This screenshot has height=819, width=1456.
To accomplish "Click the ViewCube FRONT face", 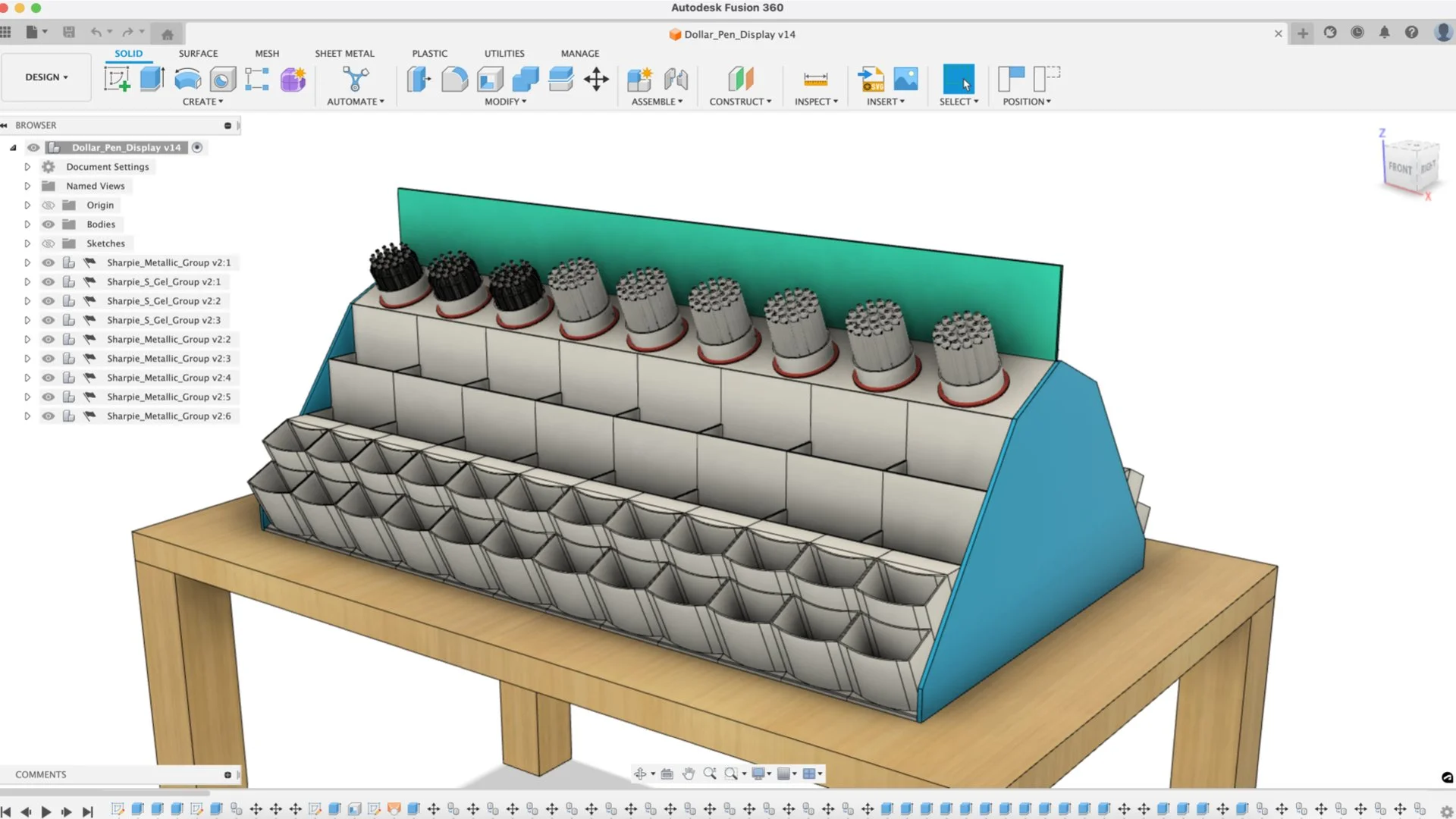I will [1400, 168].
